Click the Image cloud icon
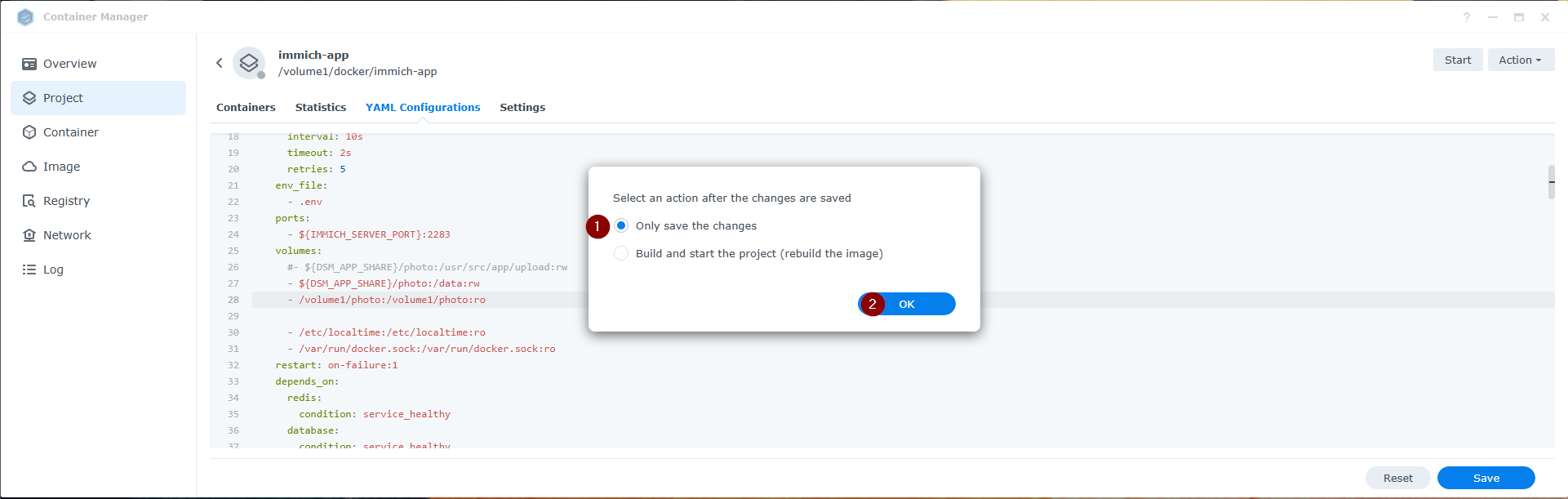Viewport: 1568px width, 499px height. tap(29, 167)
